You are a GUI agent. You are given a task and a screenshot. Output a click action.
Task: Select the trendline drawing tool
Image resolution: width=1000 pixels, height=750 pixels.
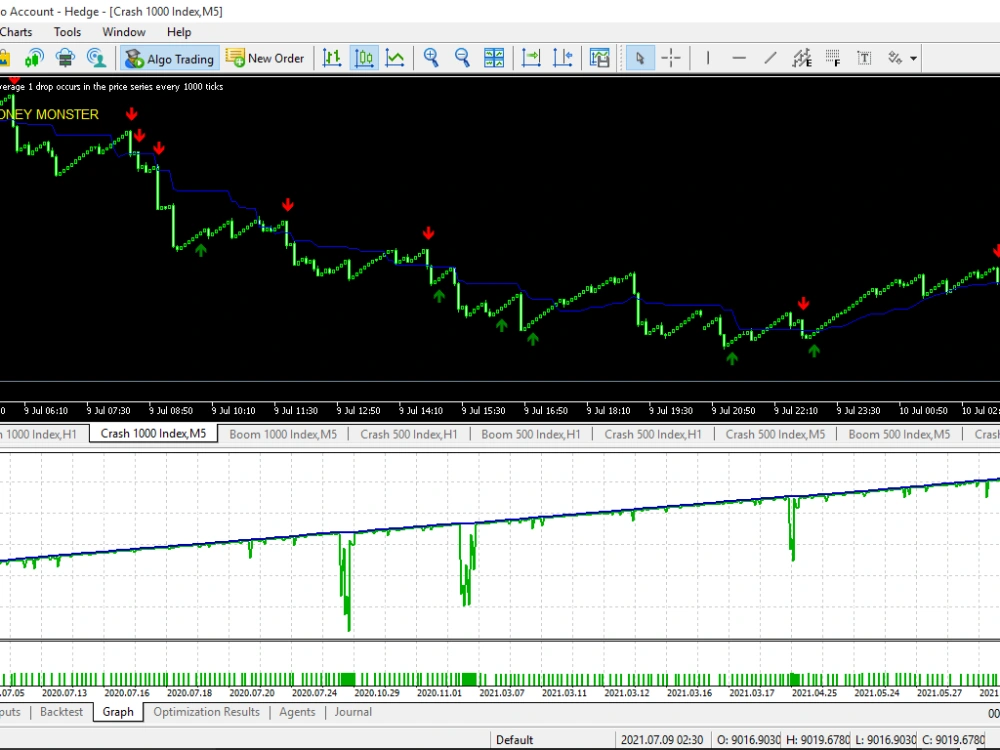click(769, 57)
